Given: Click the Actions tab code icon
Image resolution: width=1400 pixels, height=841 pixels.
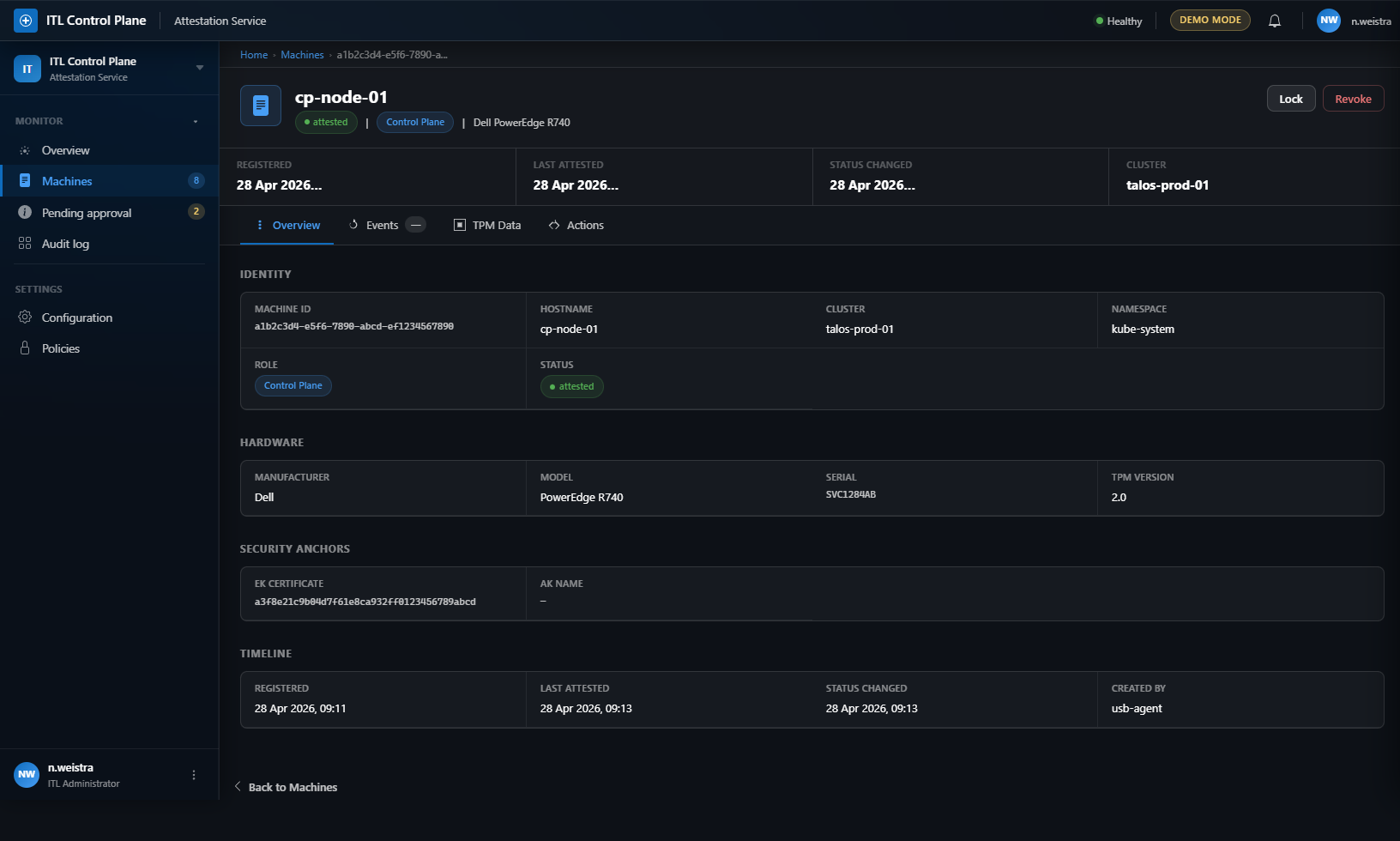Looking at the screenshot, I should coord(554,225).
